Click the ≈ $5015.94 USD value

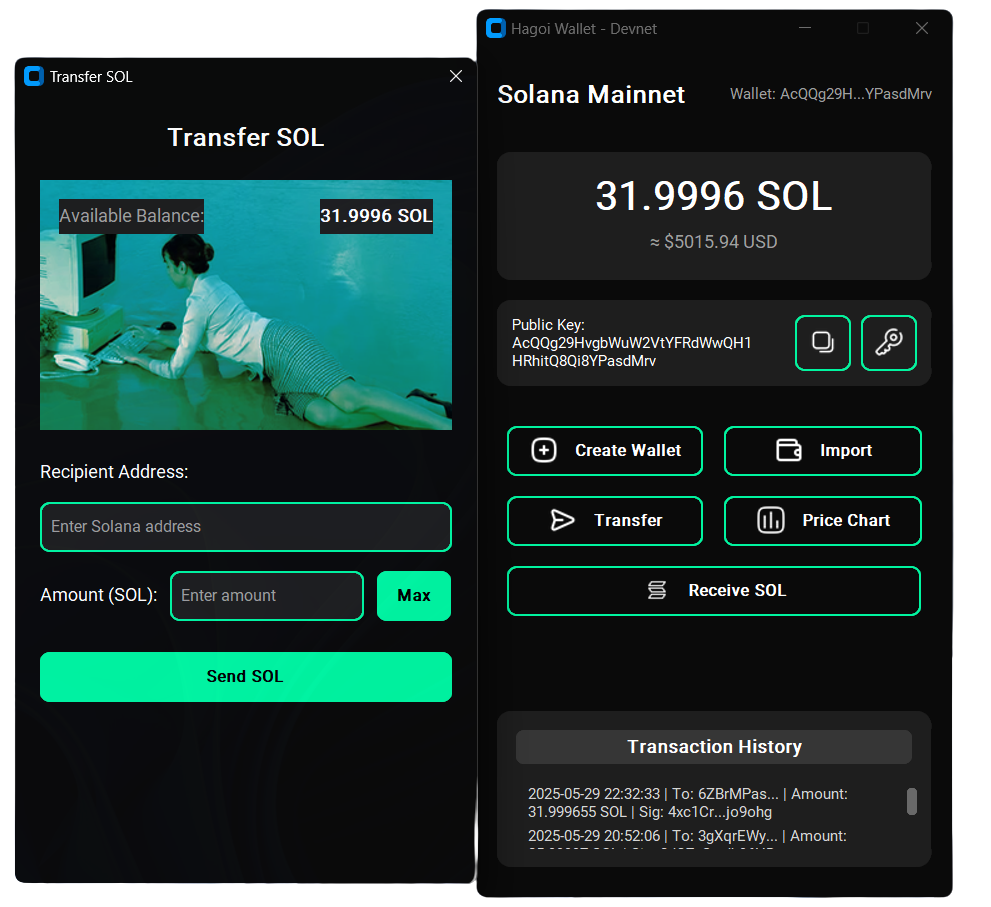714,241
